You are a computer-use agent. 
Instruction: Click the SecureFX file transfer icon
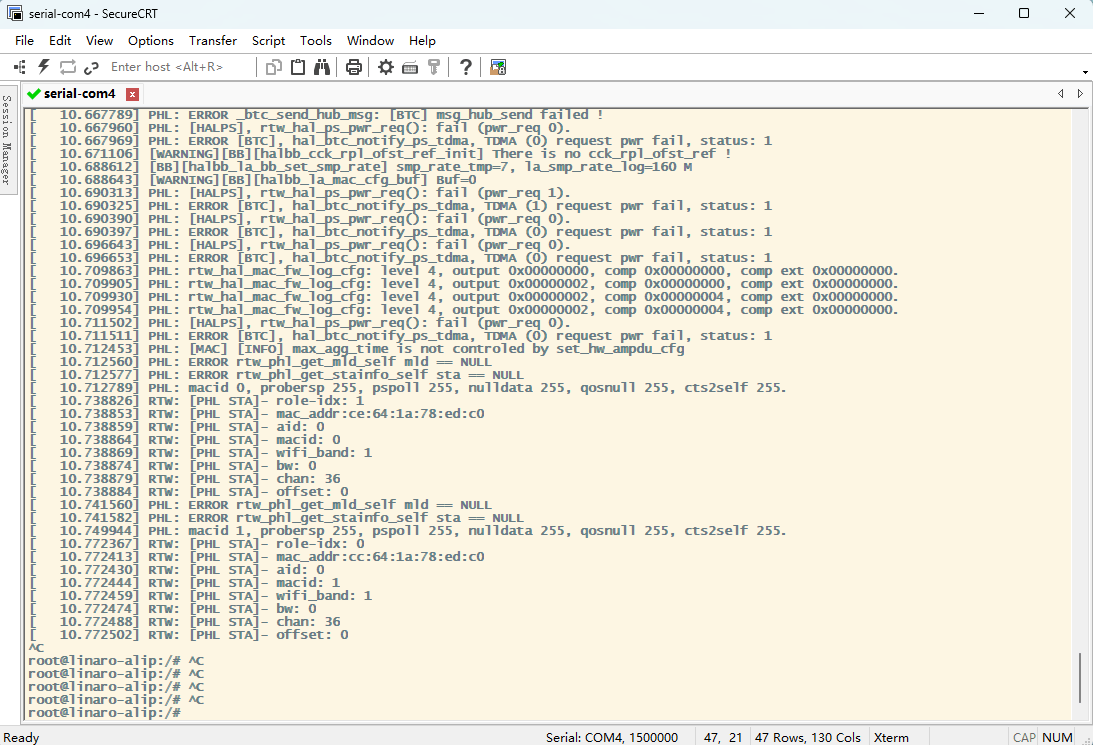point(498,67)
